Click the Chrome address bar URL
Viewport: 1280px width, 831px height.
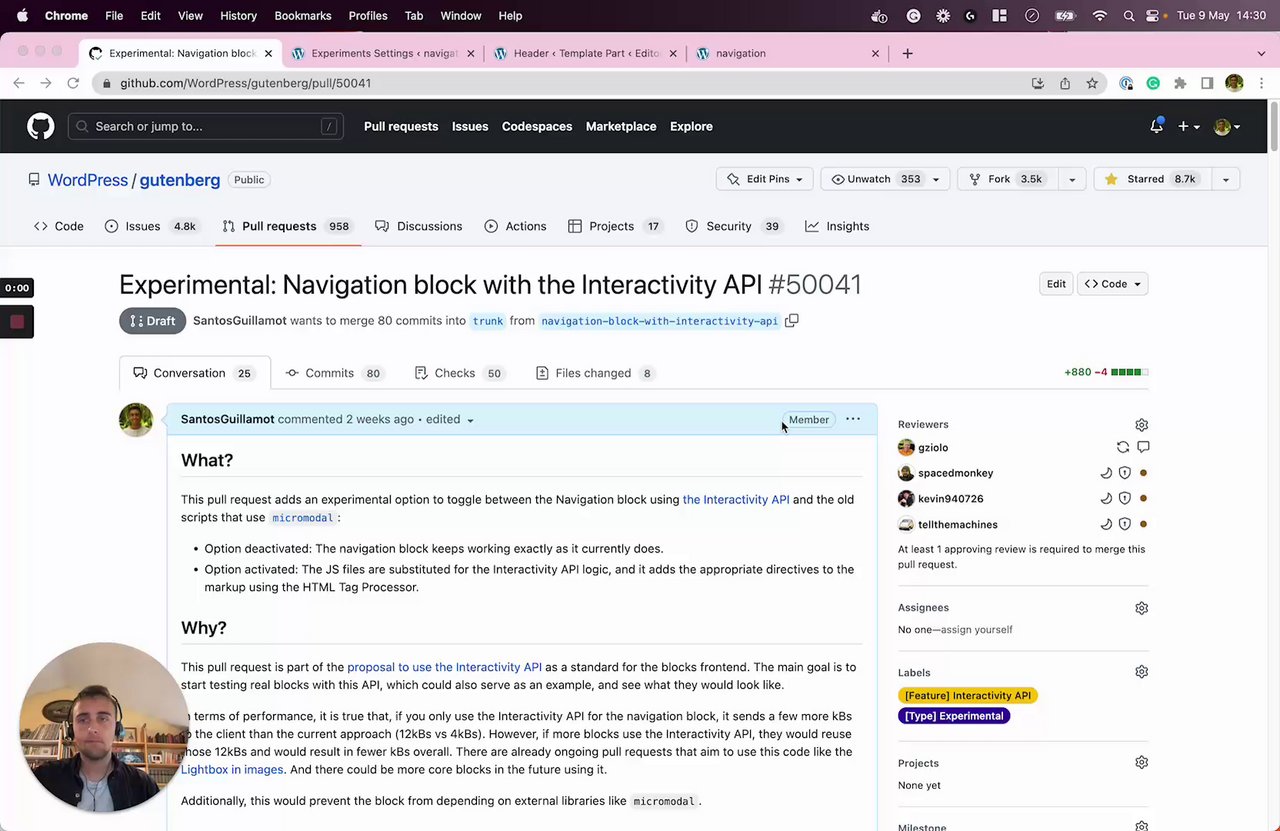click(245, 83)
